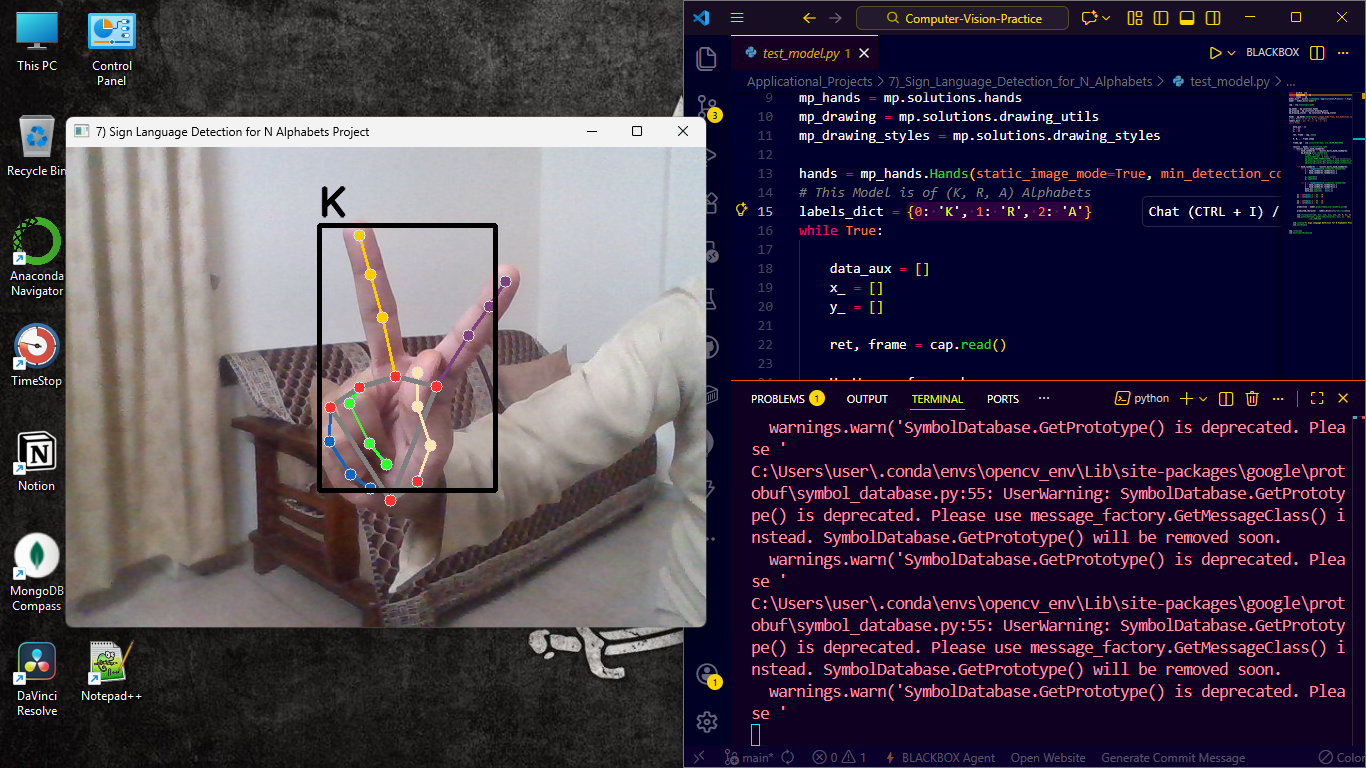Image resolution: width=1366 pixels, height=768 pixels.
Task: Select the python terminal instance
Action: [1142, 398]
